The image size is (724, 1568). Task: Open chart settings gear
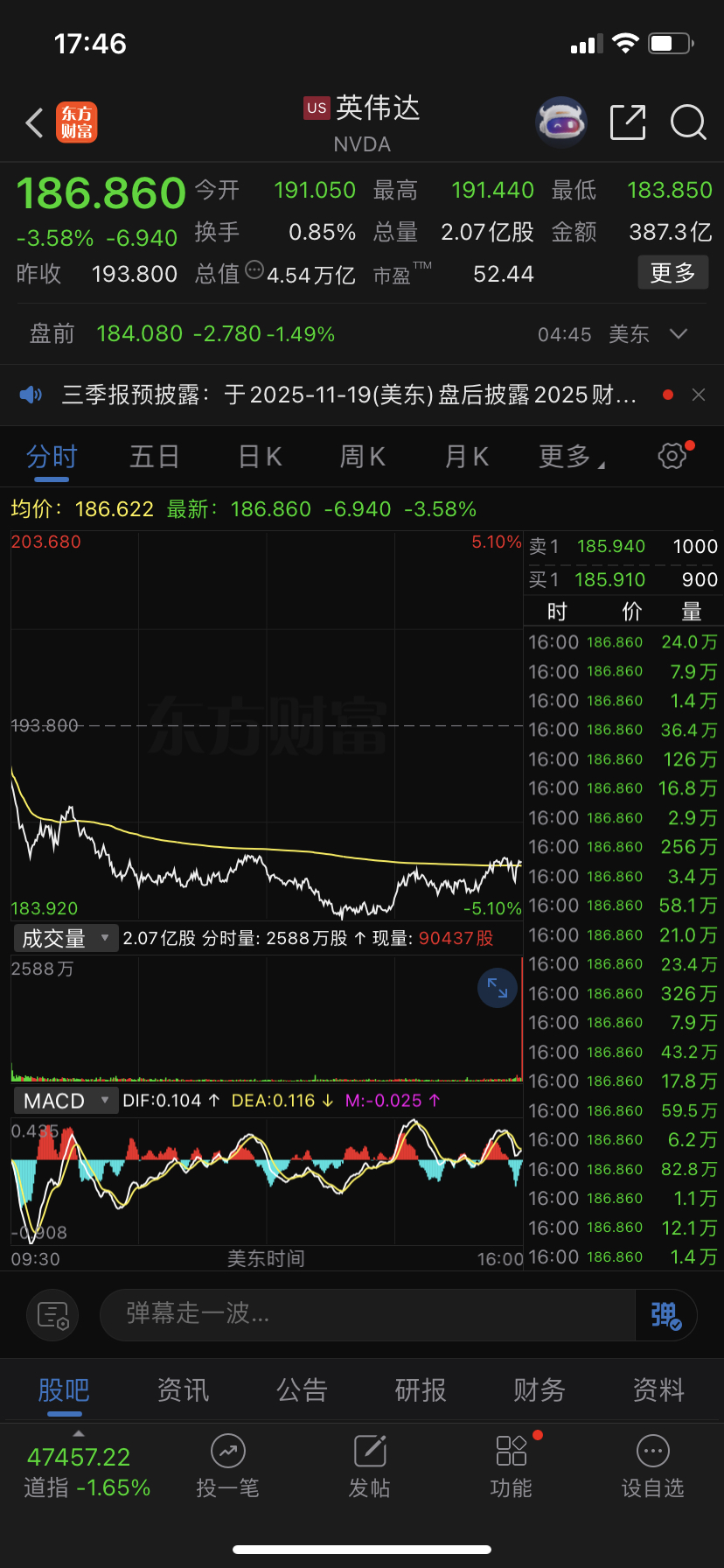tap(672, 456)
